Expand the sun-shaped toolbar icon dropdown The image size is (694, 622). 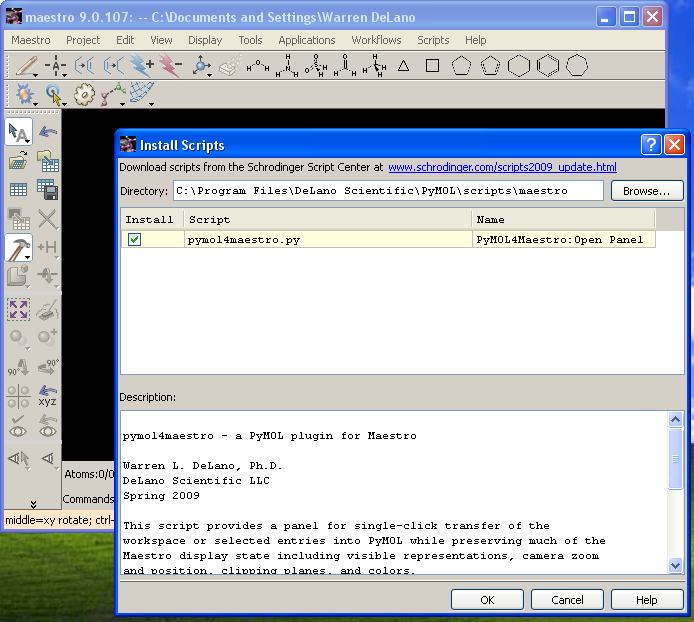[x=35, y=104]
